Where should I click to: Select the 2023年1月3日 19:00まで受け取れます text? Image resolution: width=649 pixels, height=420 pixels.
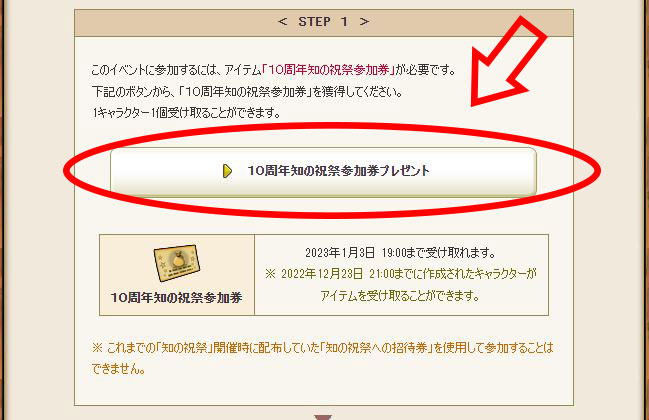pos(400,252)
